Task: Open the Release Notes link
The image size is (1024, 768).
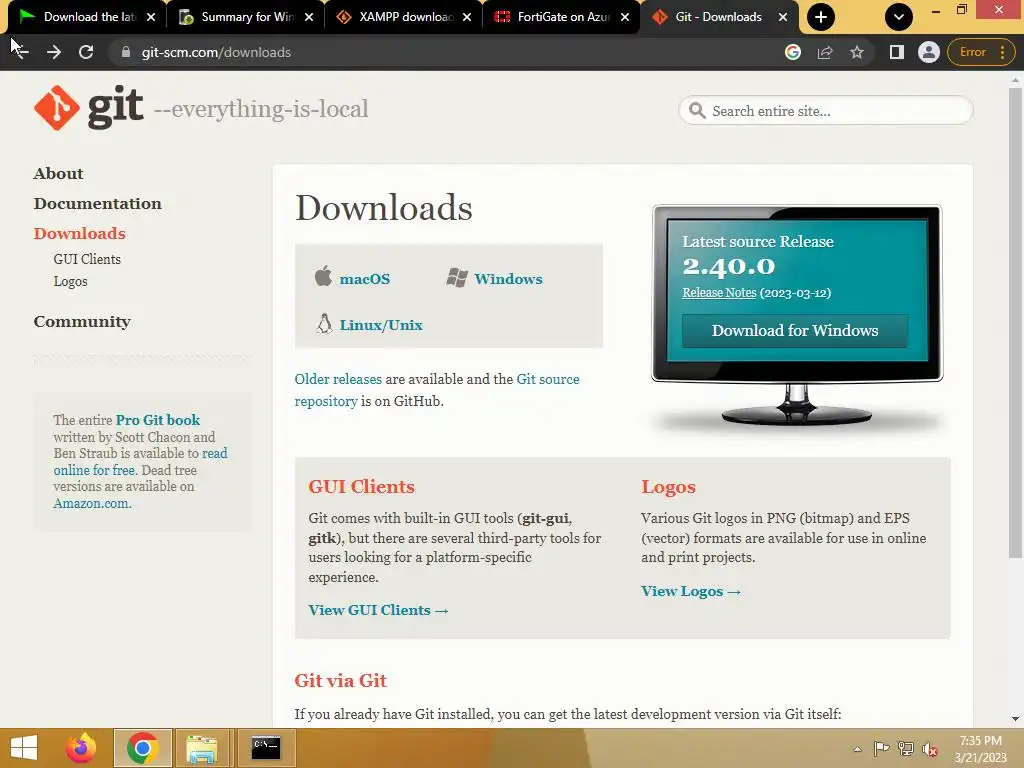Action: coord(719,293)
